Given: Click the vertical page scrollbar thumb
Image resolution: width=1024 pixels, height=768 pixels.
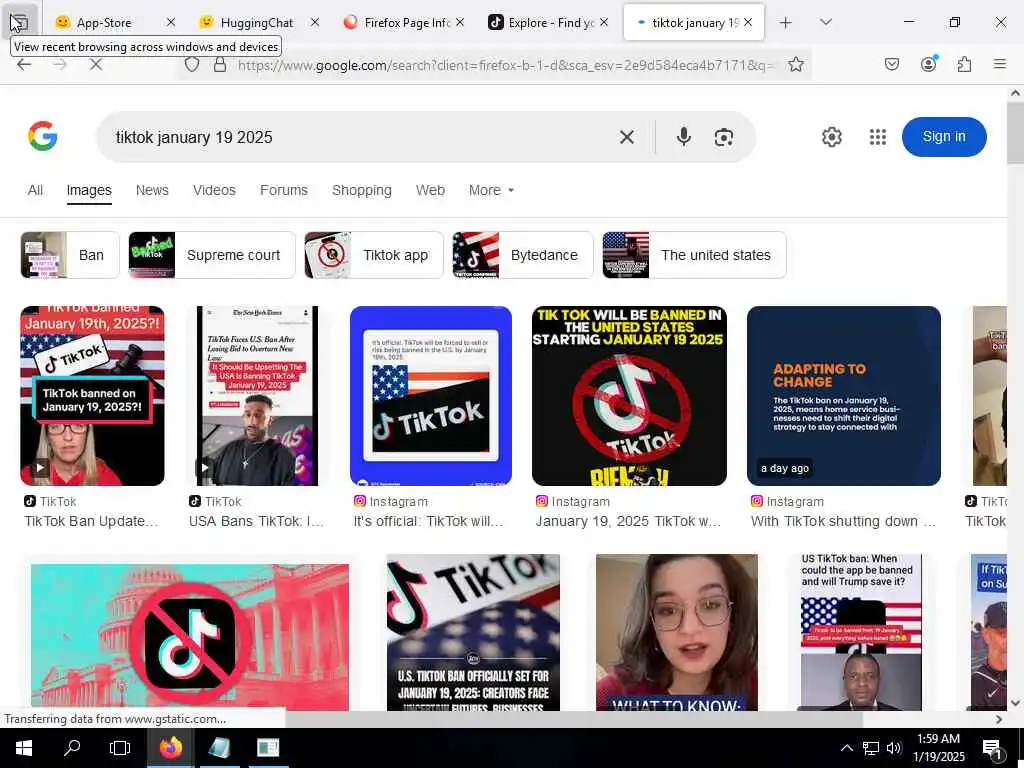Looking at the screenshot, I should pos(1015,133).
